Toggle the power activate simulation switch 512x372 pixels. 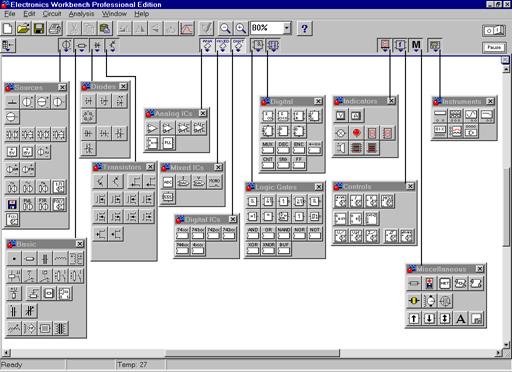pos(494,31)
